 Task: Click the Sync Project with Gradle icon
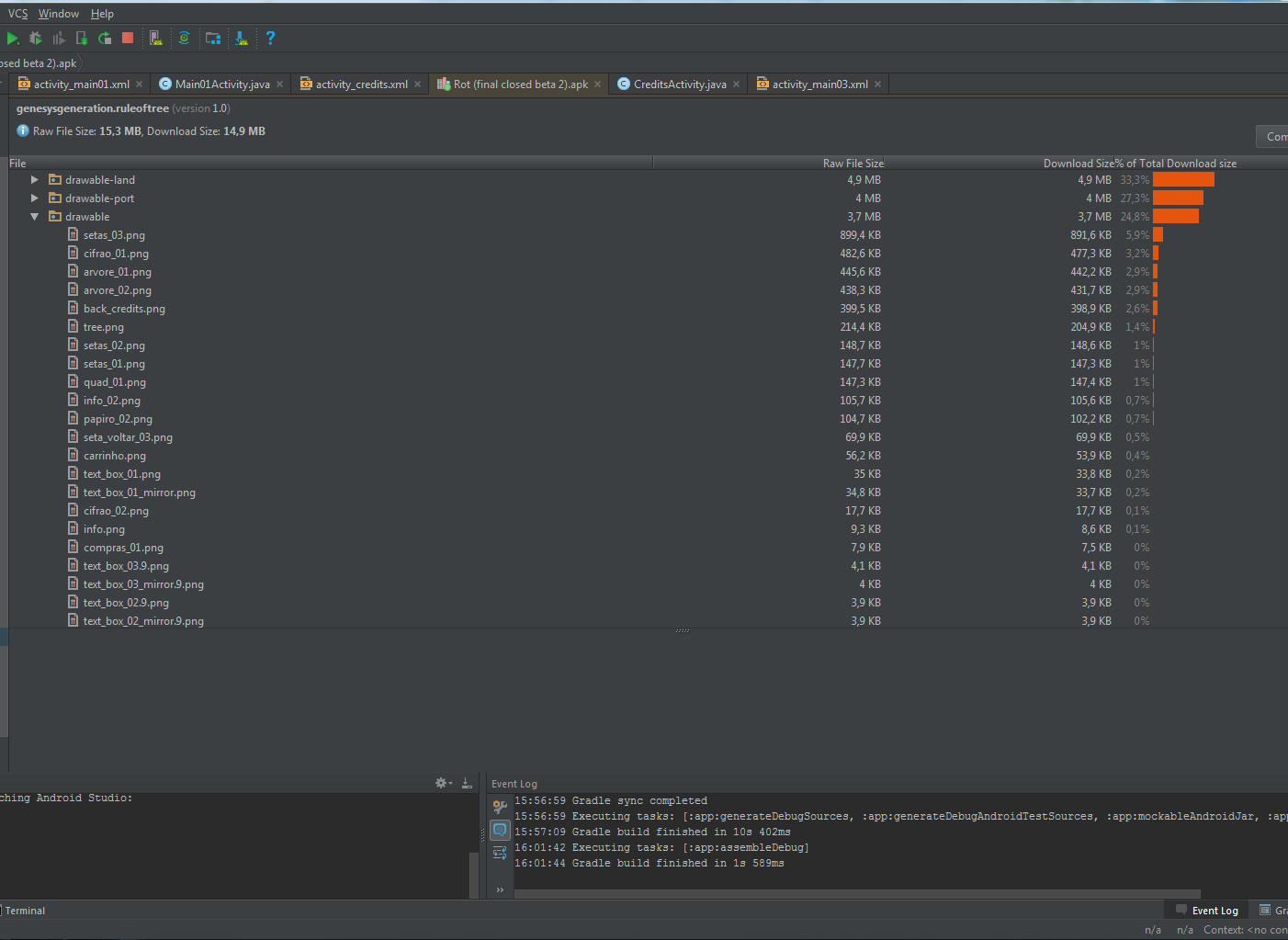coord(185,38)
